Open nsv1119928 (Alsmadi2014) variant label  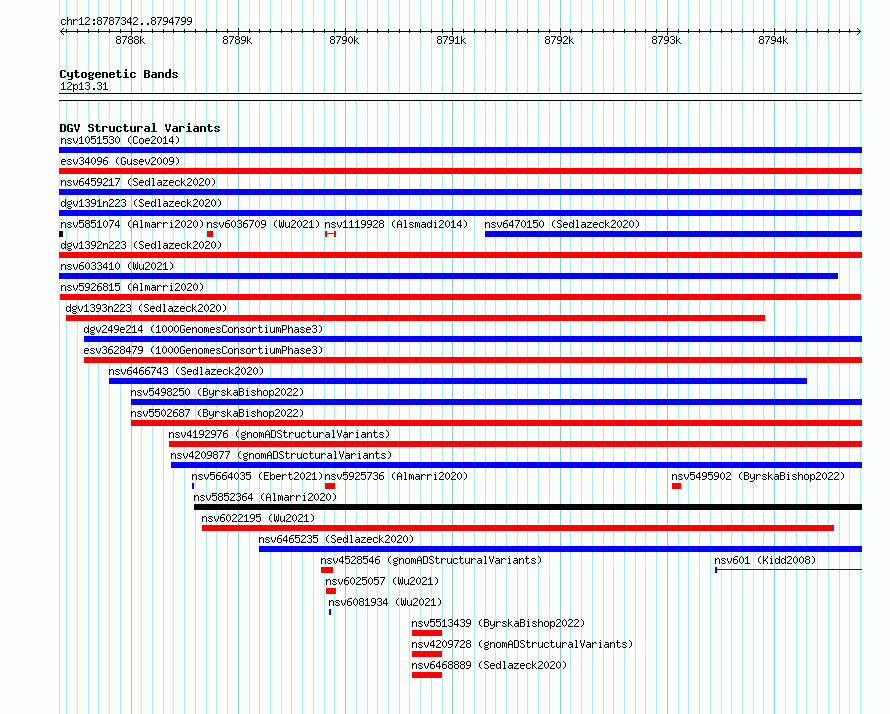tap(396, 224)
